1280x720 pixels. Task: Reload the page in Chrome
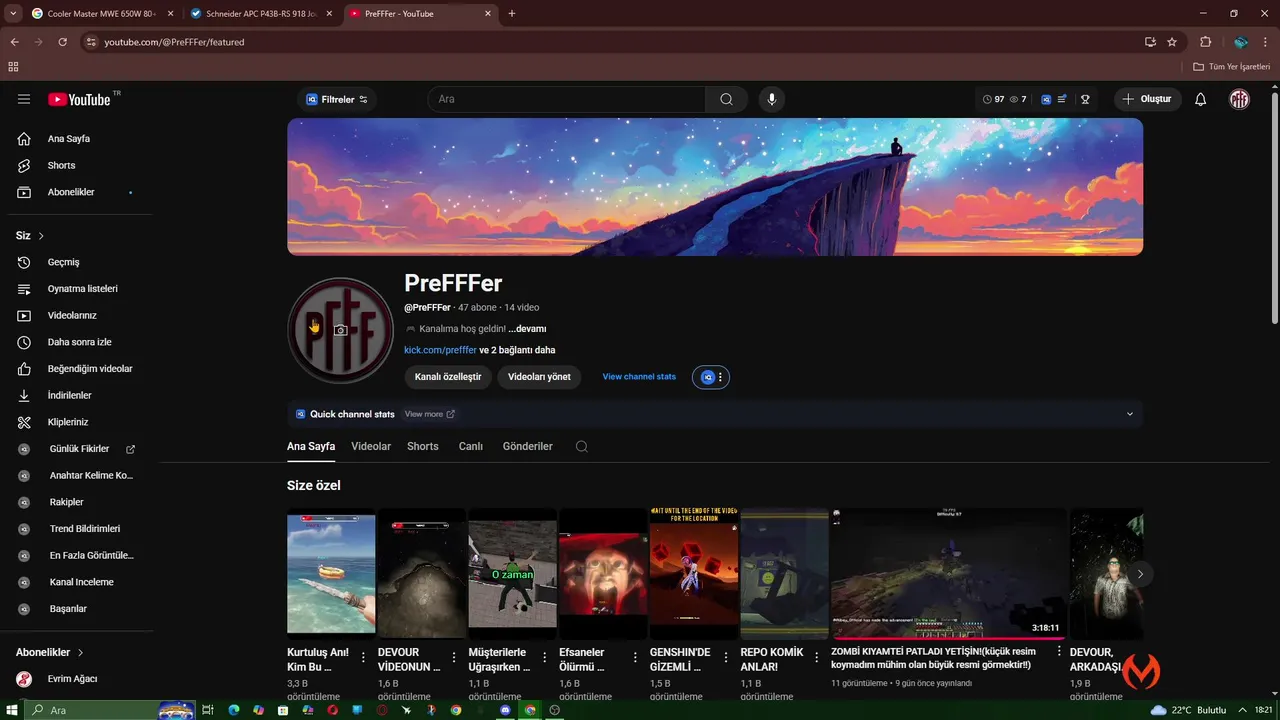click(x=62, y=42)
